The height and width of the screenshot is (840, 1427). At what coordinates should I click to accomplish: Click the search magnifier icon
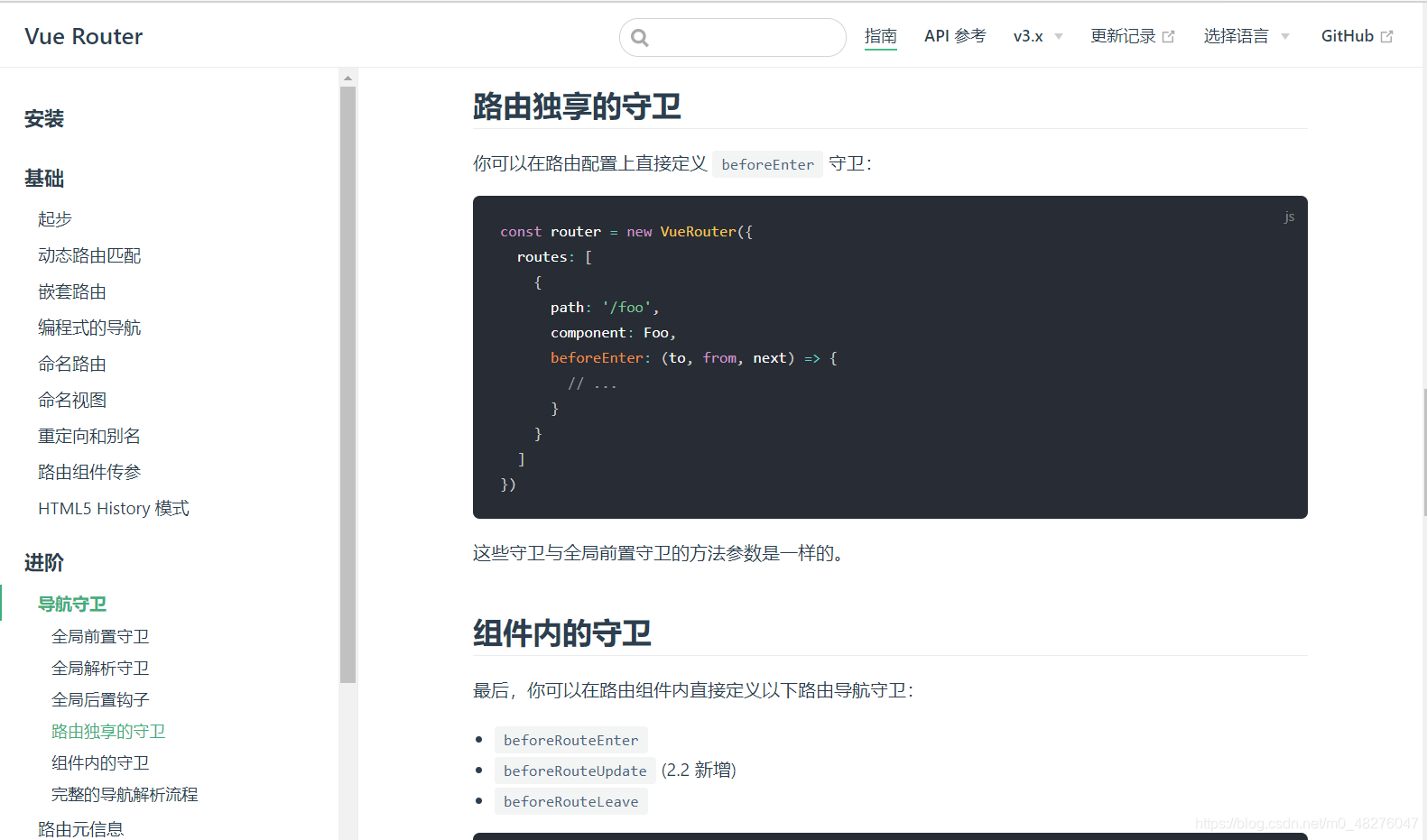[640, 38]
